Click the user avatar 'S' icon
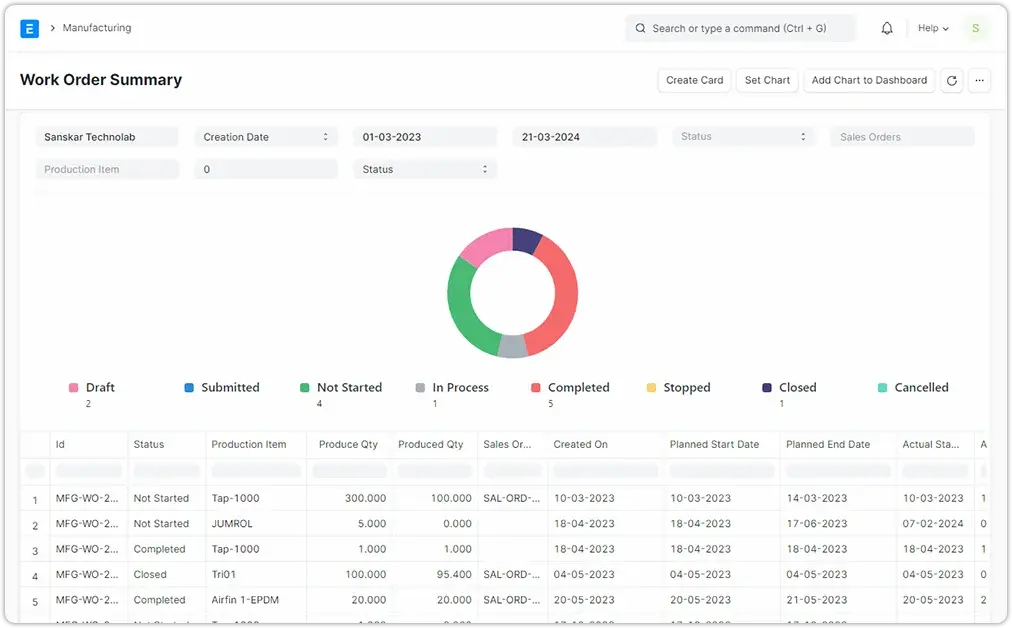Image resolution: width=1012 pixels, height=628 pixels. tap(976, 28)
